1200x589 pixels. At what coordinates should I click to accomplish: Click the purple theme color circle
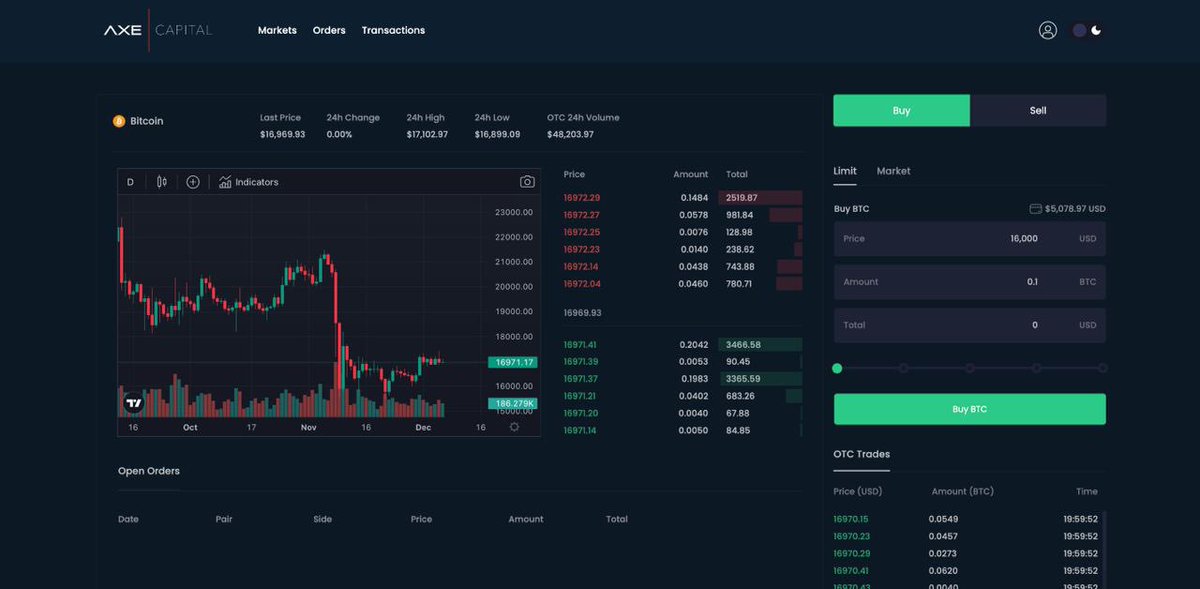coord(1078,30)
